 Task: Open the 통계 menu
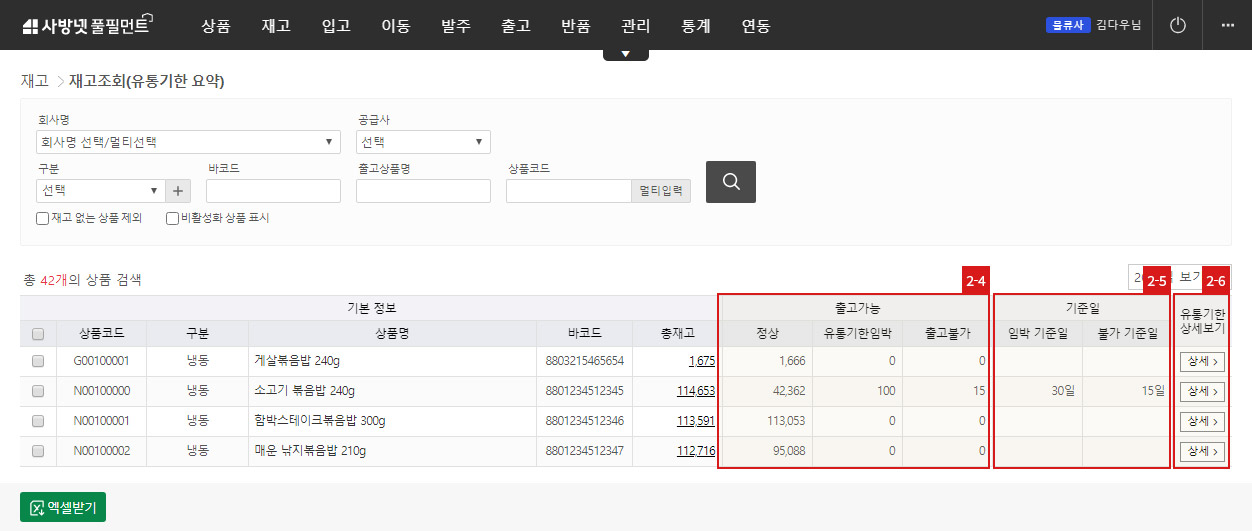click(x=696, y=26)
